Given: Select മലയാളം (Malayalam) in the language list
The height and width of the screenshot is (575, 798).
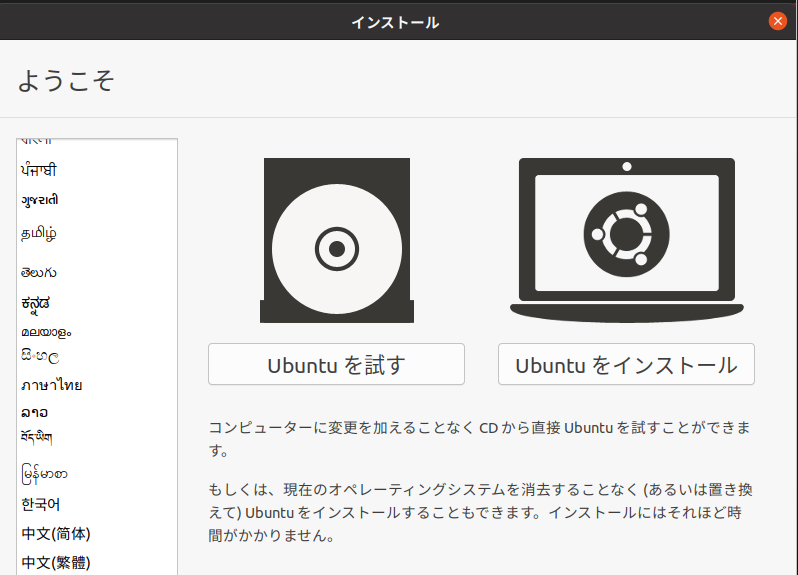Looking at the screenshot, I should click(x=46, y=332).
